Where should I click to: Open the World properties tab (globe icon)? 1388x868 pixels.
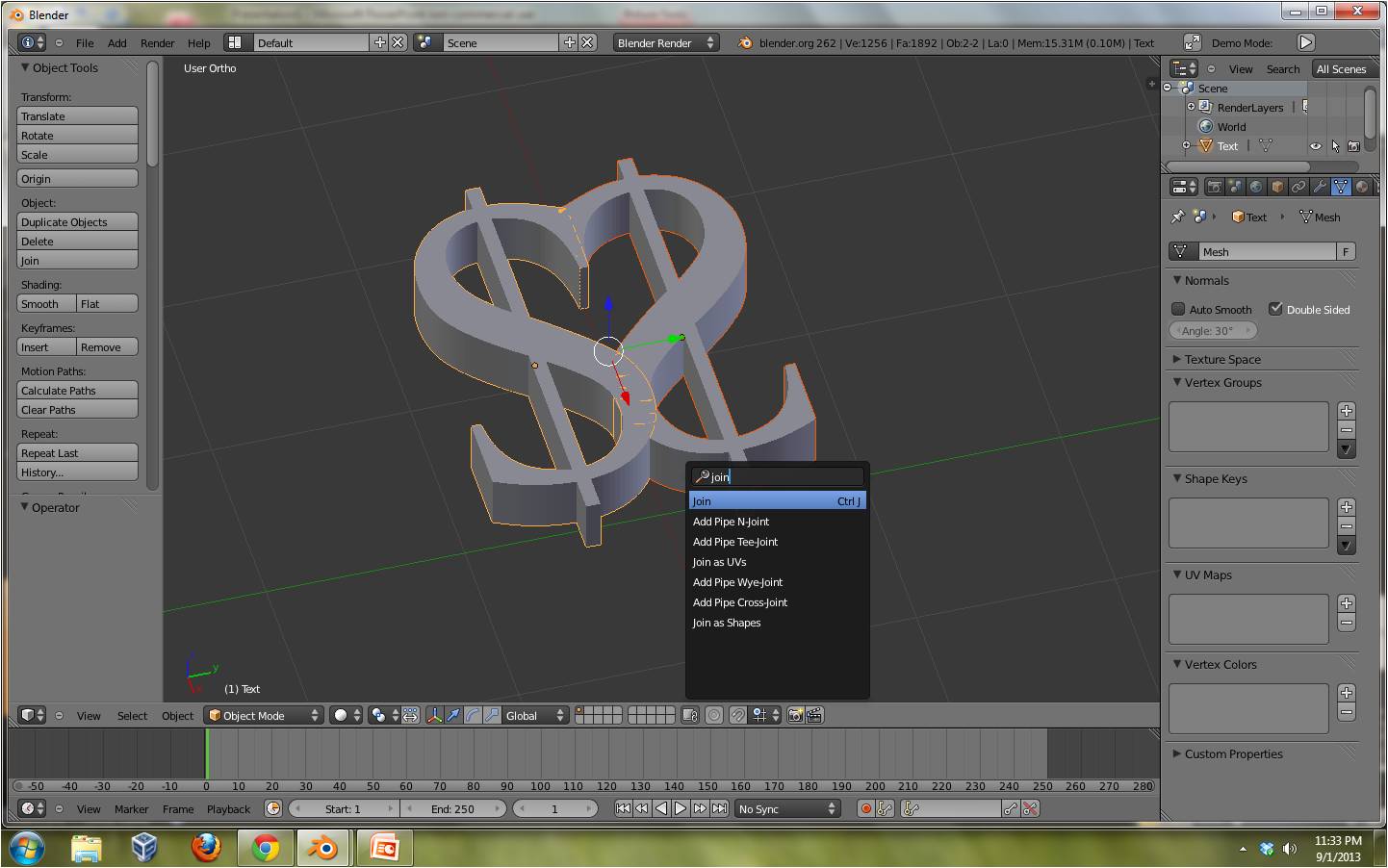click(x=1256, y=187)
